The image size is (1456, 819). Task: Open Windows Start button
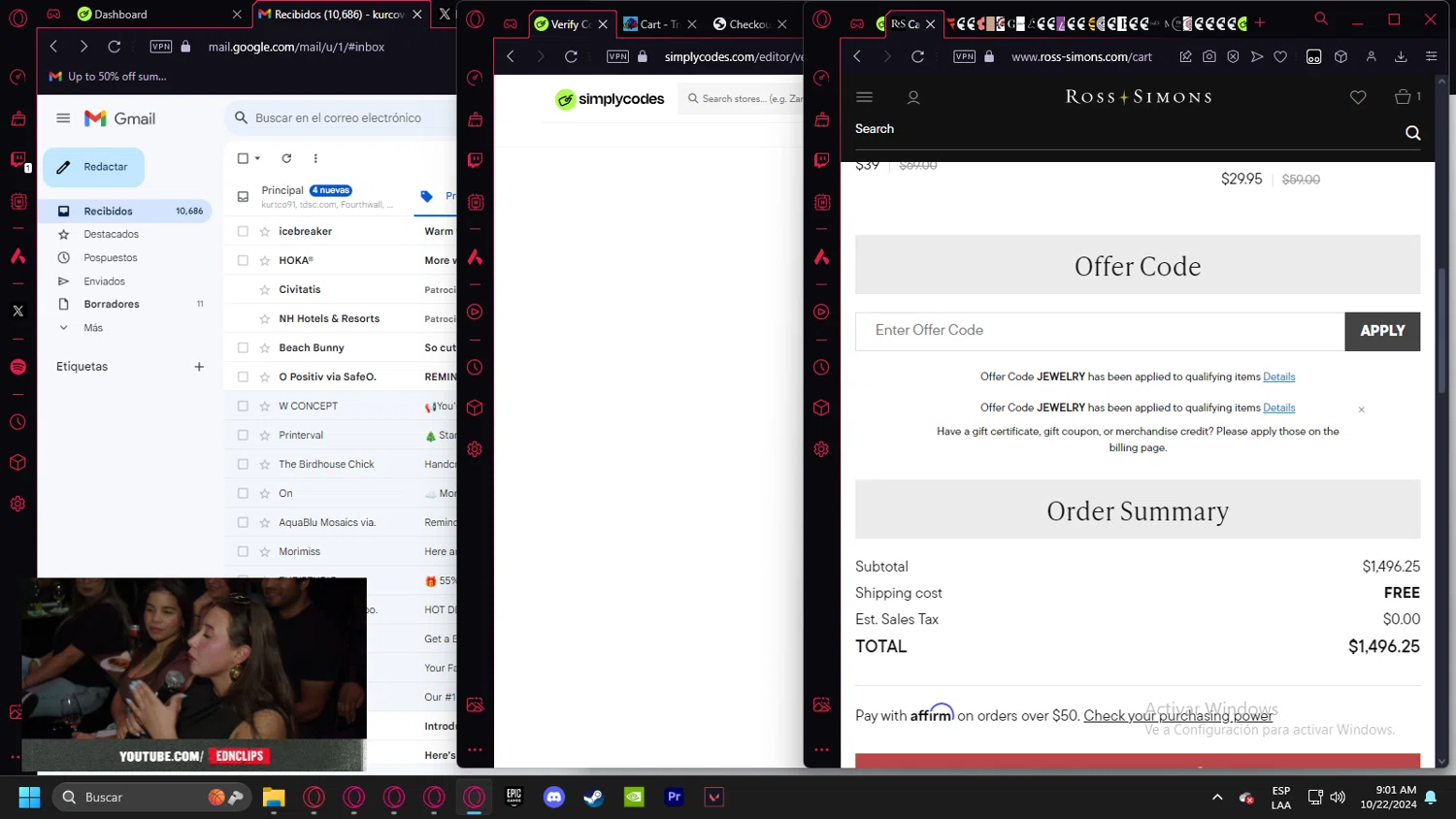click(30, 797)
